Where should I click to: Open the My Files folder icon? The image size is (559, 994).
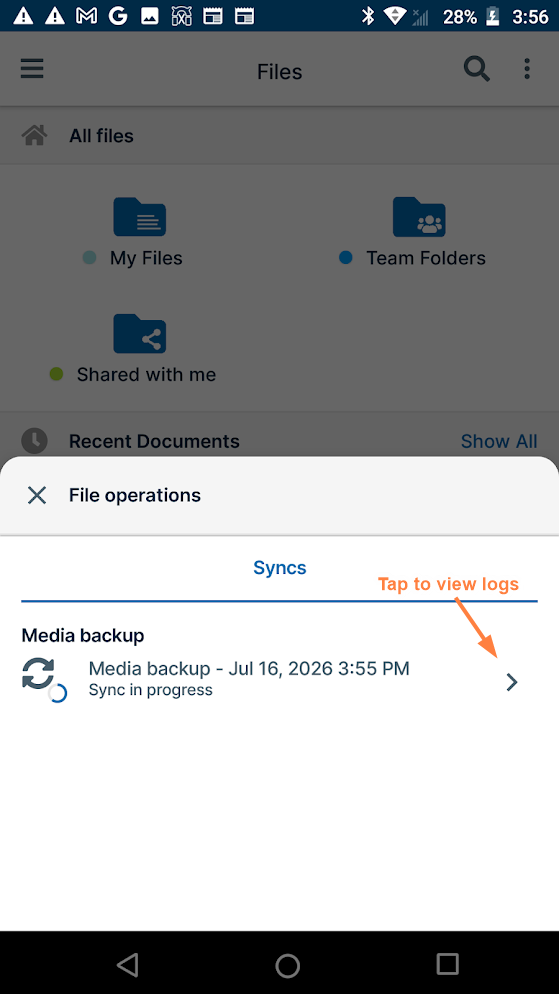[x=139, y=217]
